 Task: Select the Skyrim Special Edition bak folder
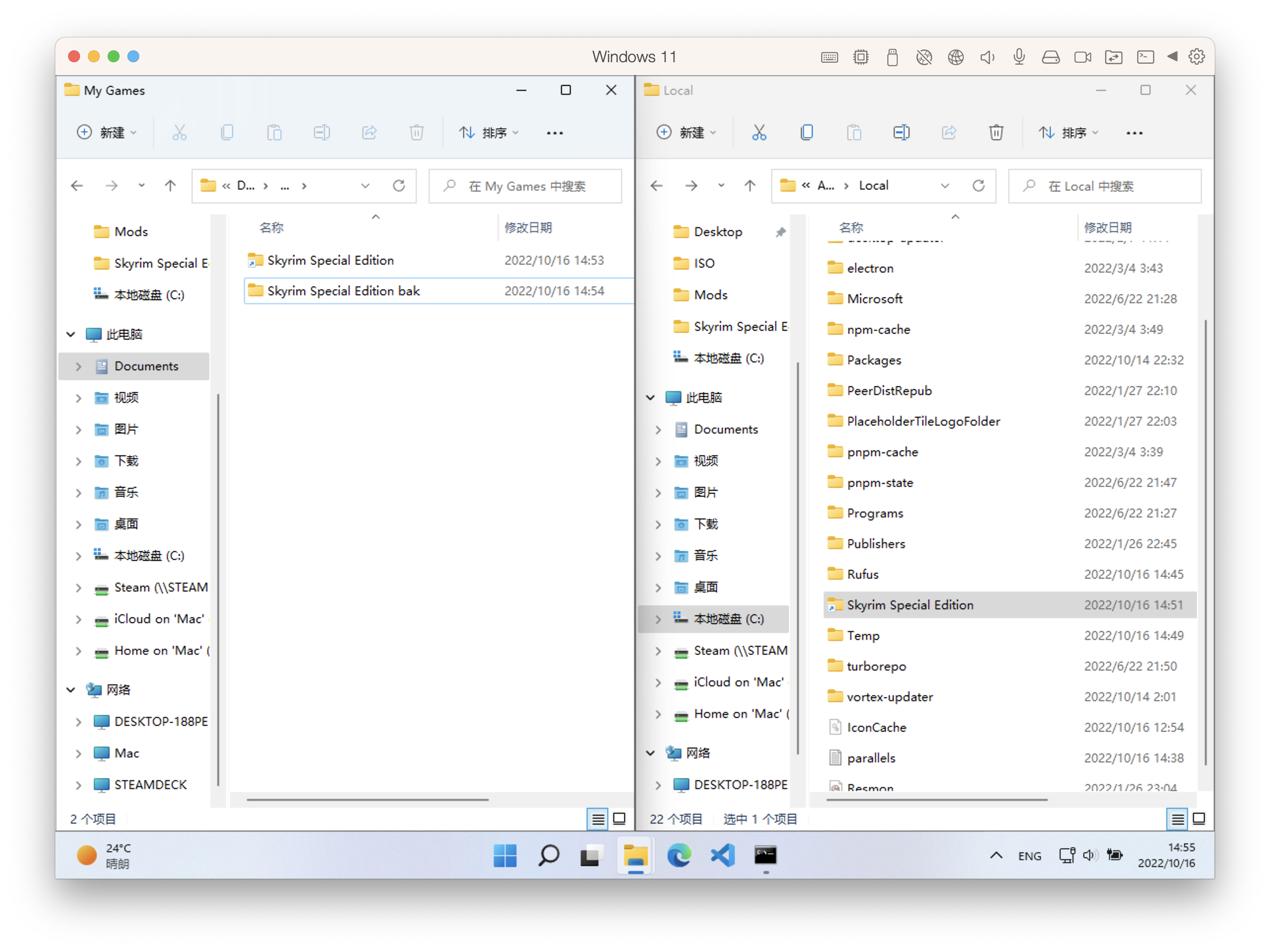pos(343,291)
